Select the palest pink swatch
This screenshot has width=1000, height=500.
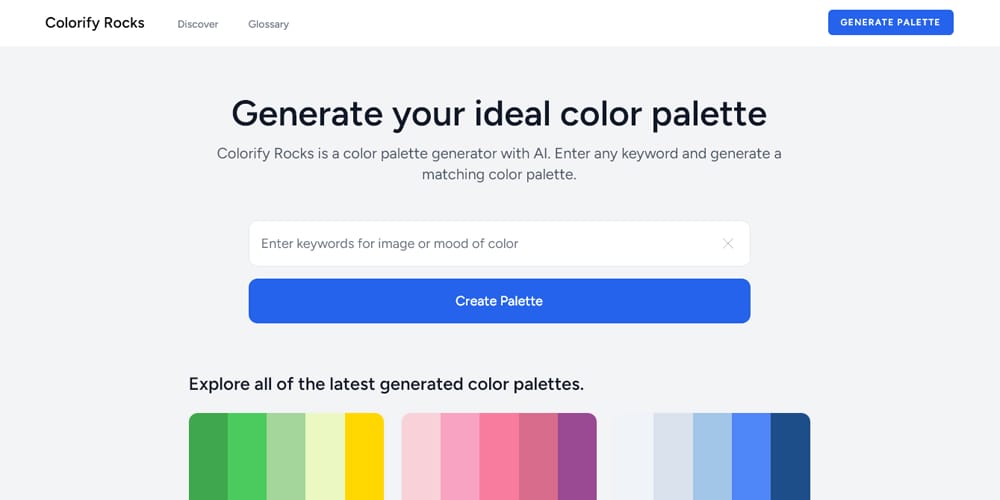coord(421,457)
